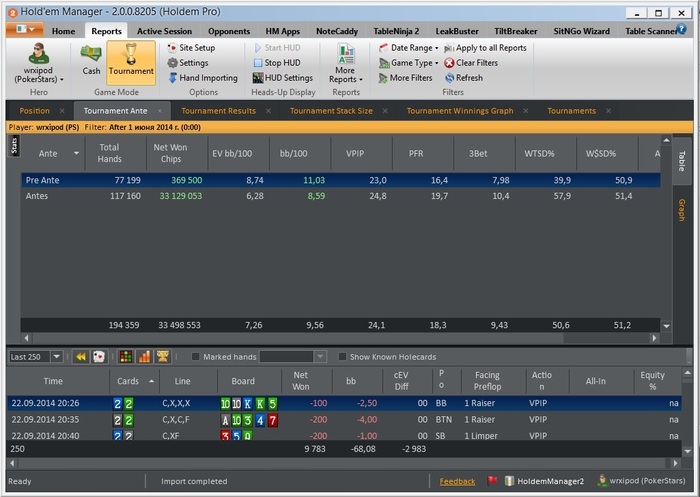
Task: Open Settings with the gear icon
Action: point(188,63)
